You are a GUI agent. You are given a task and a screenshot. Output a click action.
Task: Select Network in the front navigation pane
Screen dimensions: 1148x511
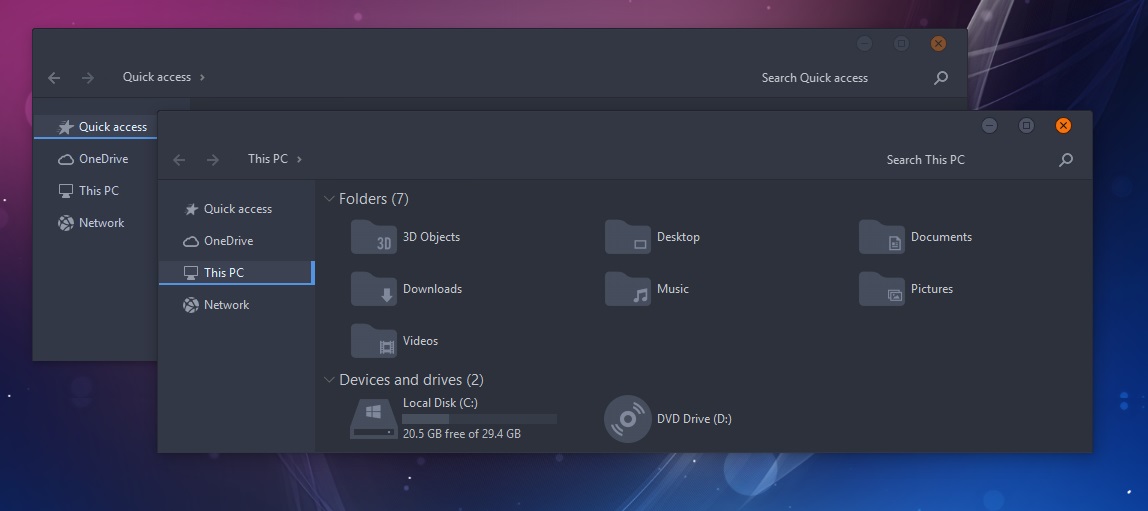[x=226, y=305]
